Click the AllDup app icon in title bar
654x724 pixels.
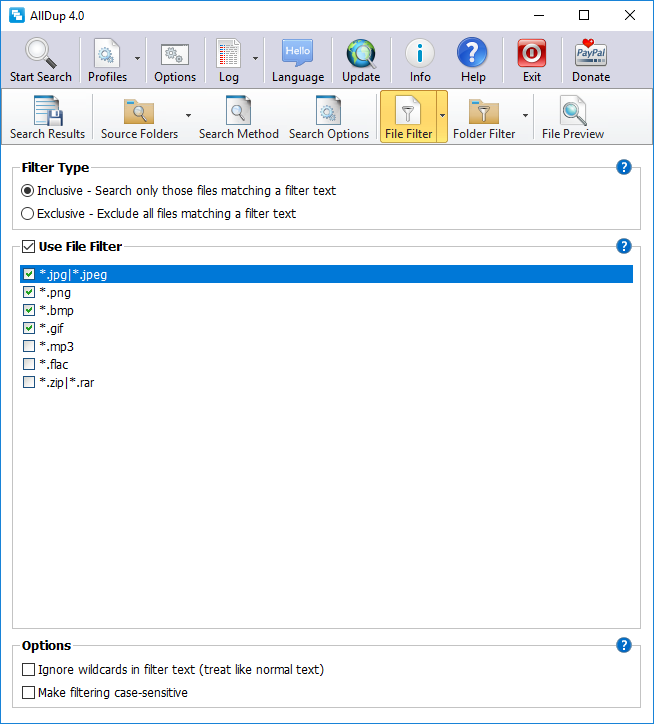coord(17,15)
